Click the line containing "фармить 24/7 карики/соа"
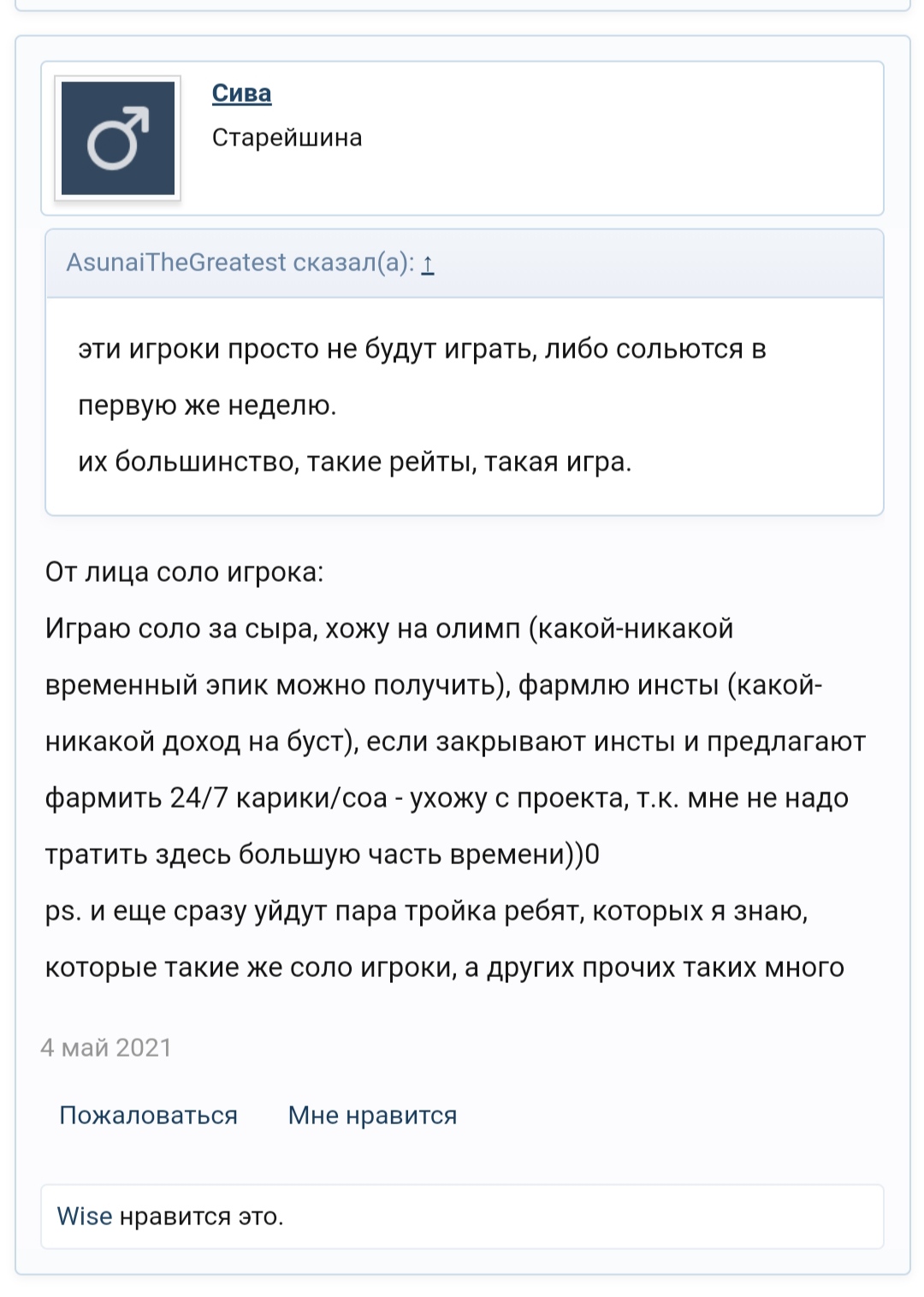This screenshot has height=1297, width=924. point(447,797)
